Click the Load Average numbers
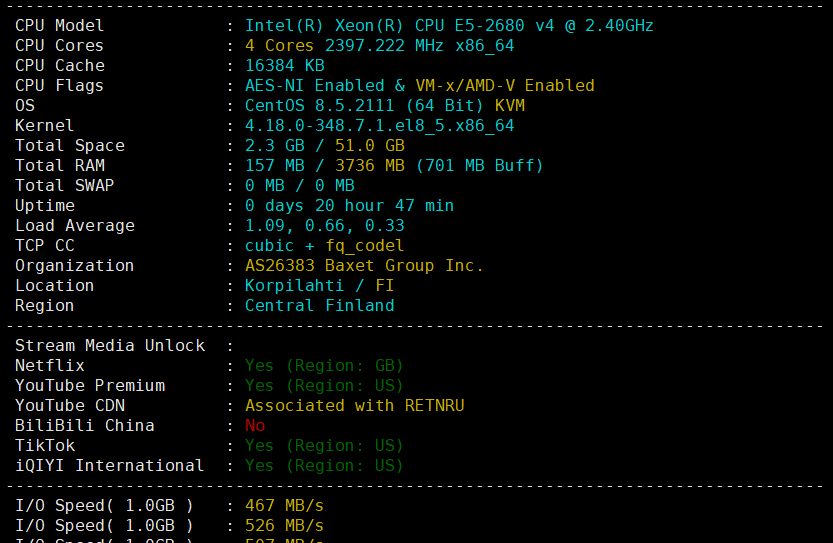This screenshot has width=833, height=543. [324, 226]
